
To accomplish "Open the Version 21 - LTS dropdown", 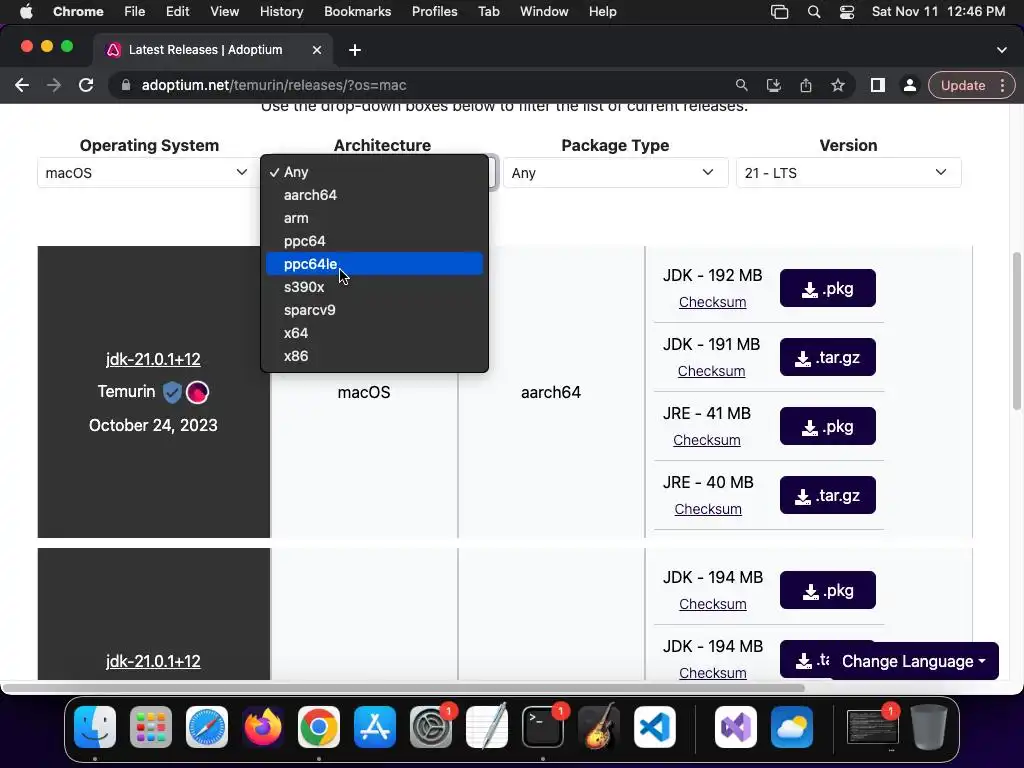I will click(x=848, y=173).
